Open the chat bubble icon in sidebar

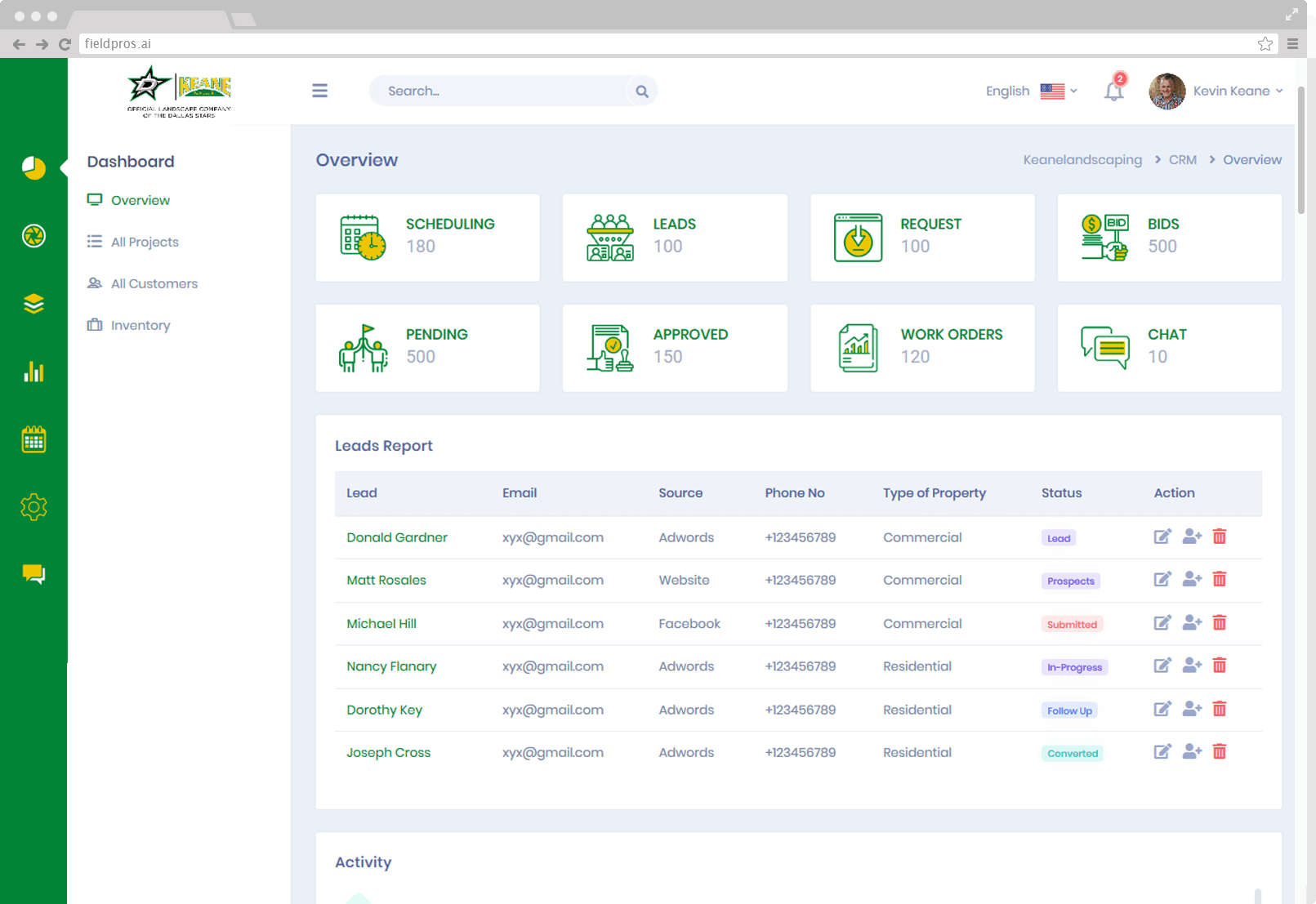[33, 574]
